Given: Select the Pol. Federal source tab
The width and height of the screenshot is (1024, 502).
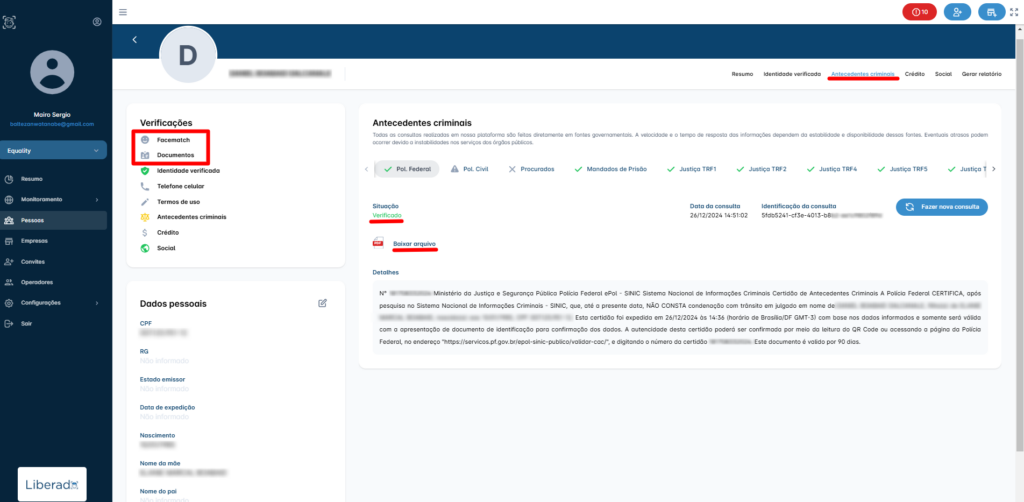Looking at the screenshot, I should coord(406,169).
